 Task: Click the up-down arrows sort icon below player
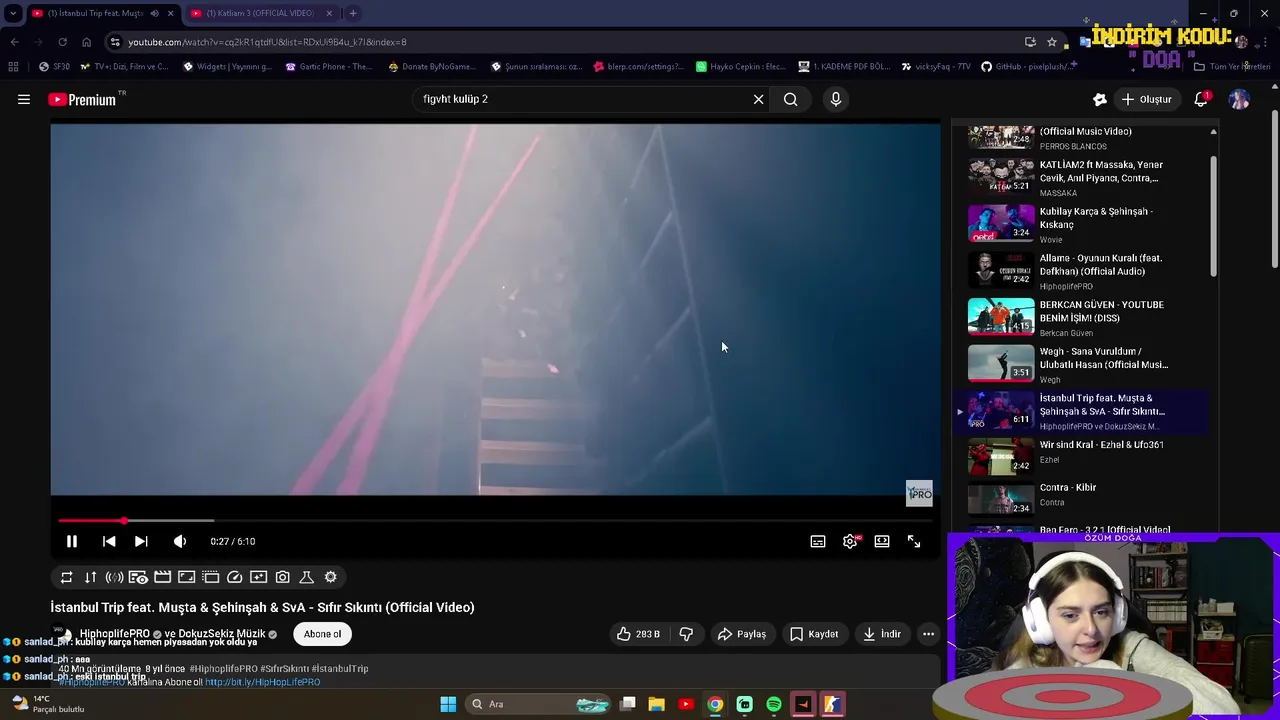point(90,577)
